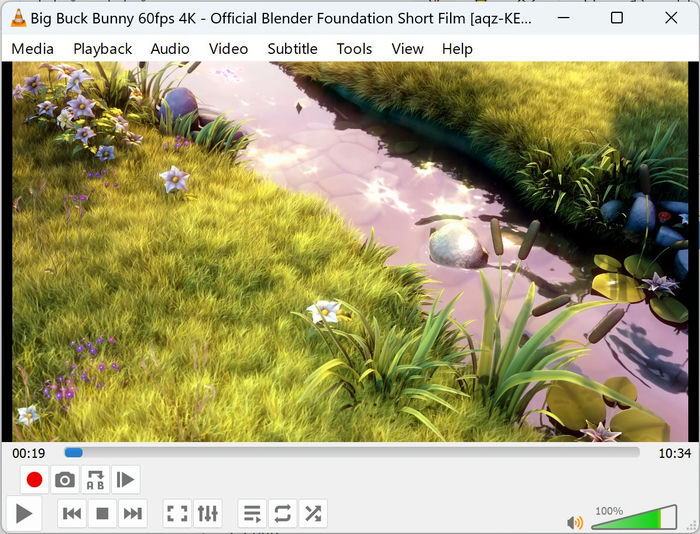Minimize the VLC window
The width and height of the screenshot is (700, 534).
point(564,18)
